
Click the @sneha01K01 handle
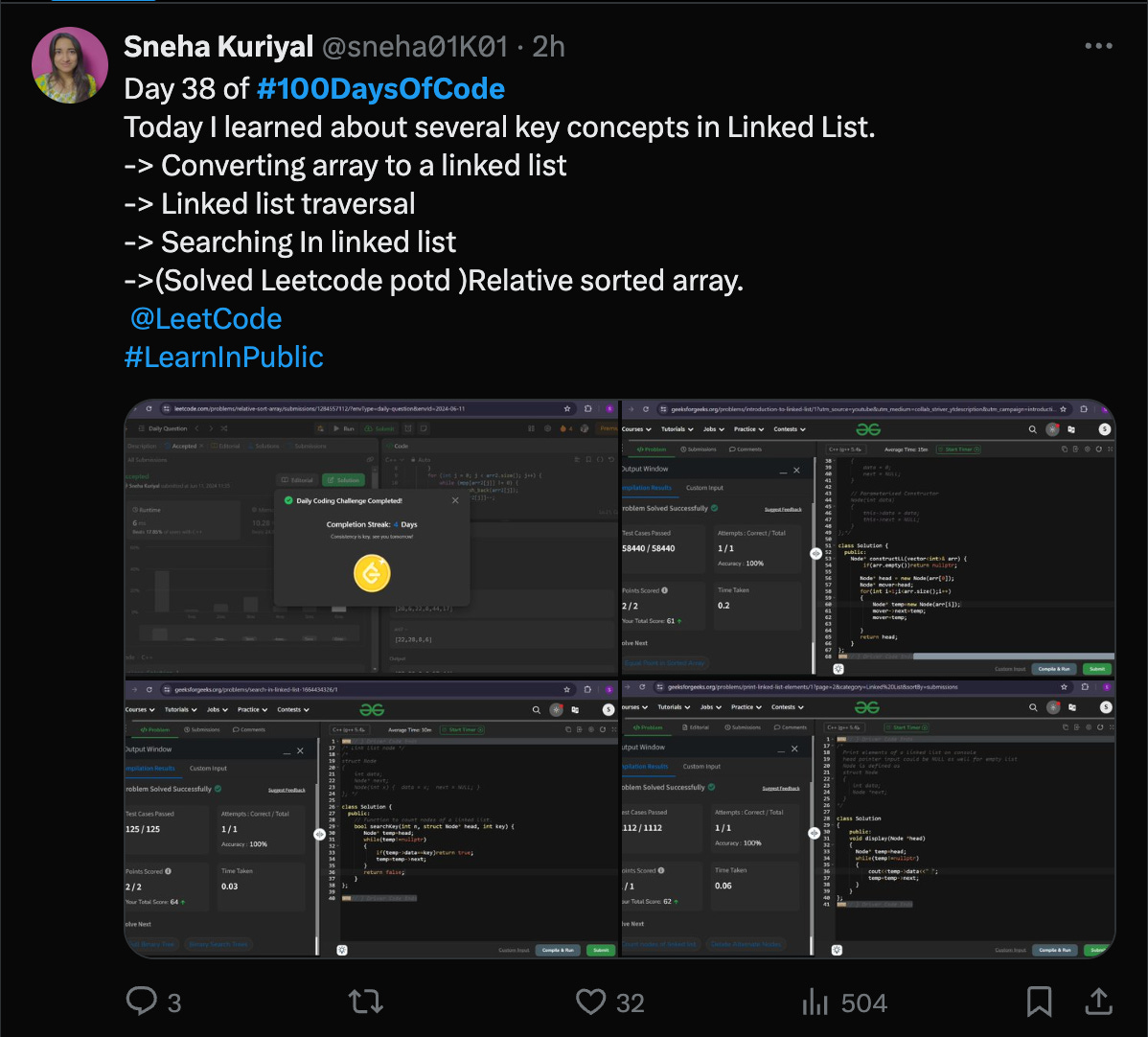click(x=415, y=47)
